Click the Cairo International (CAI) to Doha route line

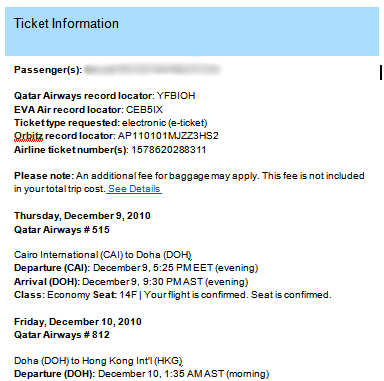tap(103, 255)
